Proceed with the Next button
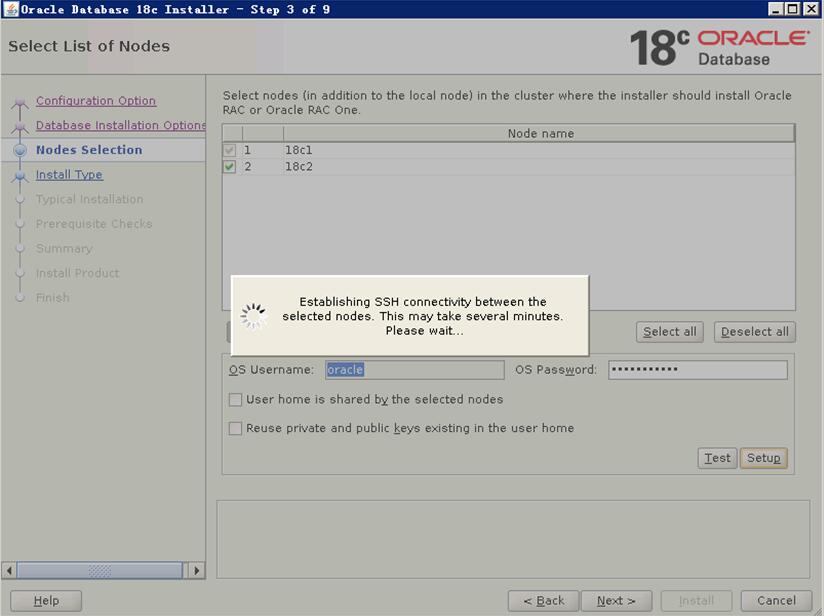The width and height of the screenshot is (824, 616). coord(616,601)
